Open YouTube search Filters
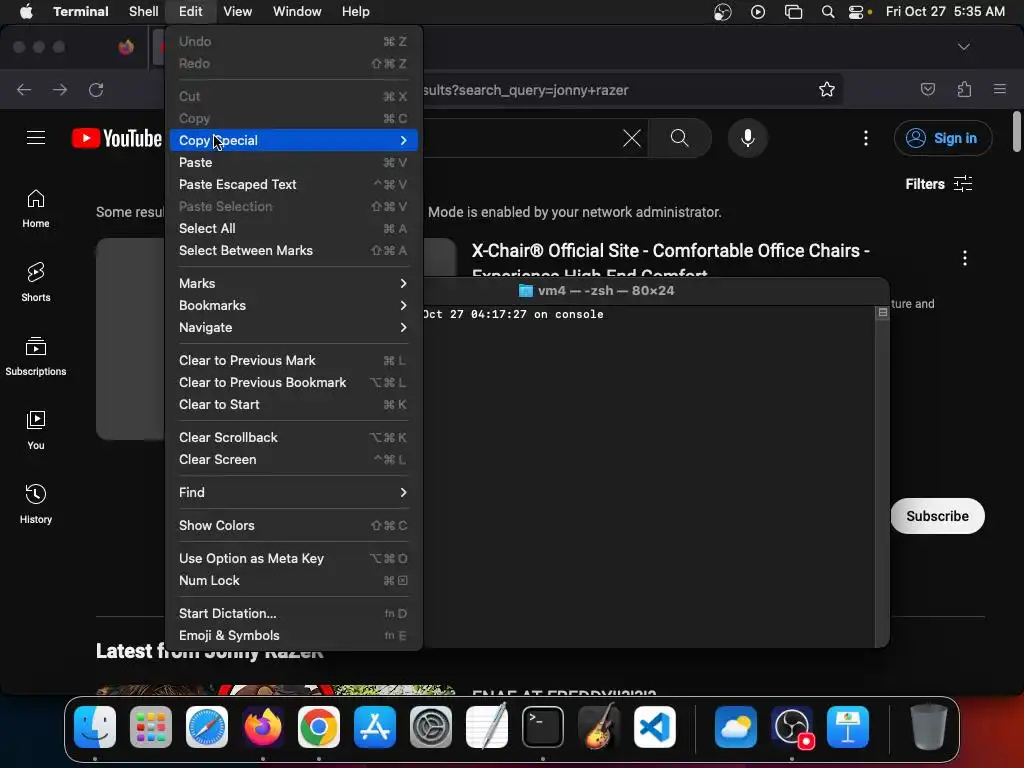 point(938,184)
